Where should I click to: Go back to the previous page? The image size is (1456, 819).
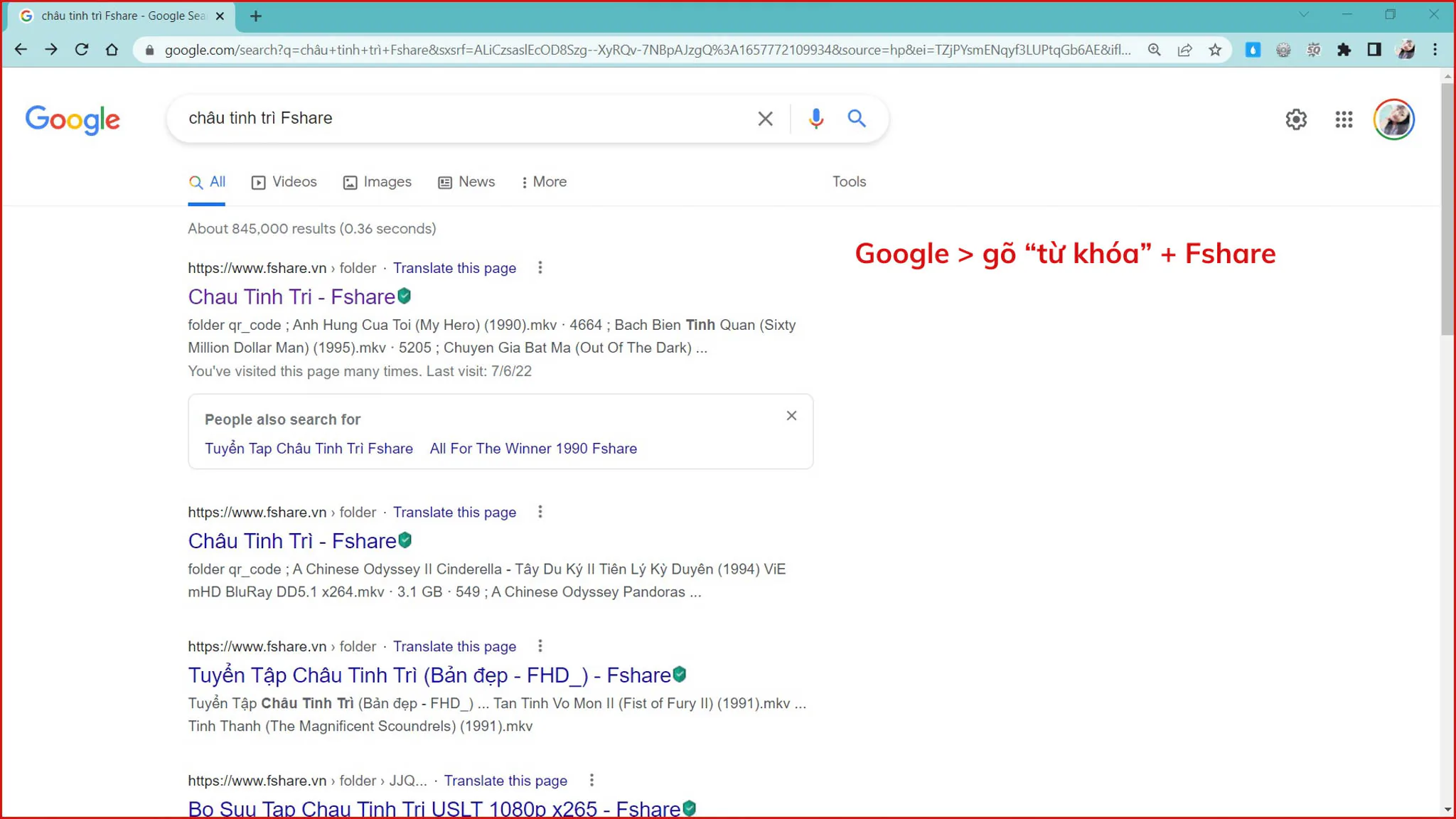coord(21,50)
